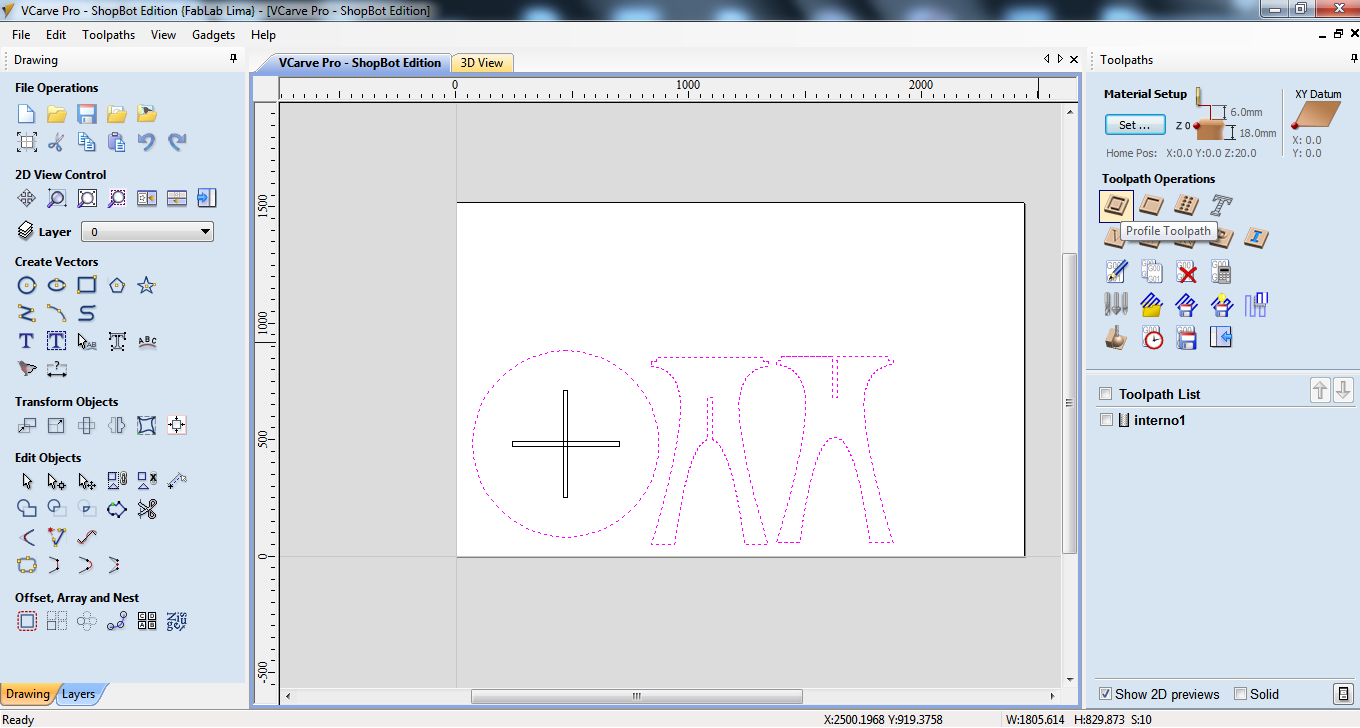The image size is (1360, 728).
Task: Click the toolpath list options button beside Solid
Action: point(1343,694)
